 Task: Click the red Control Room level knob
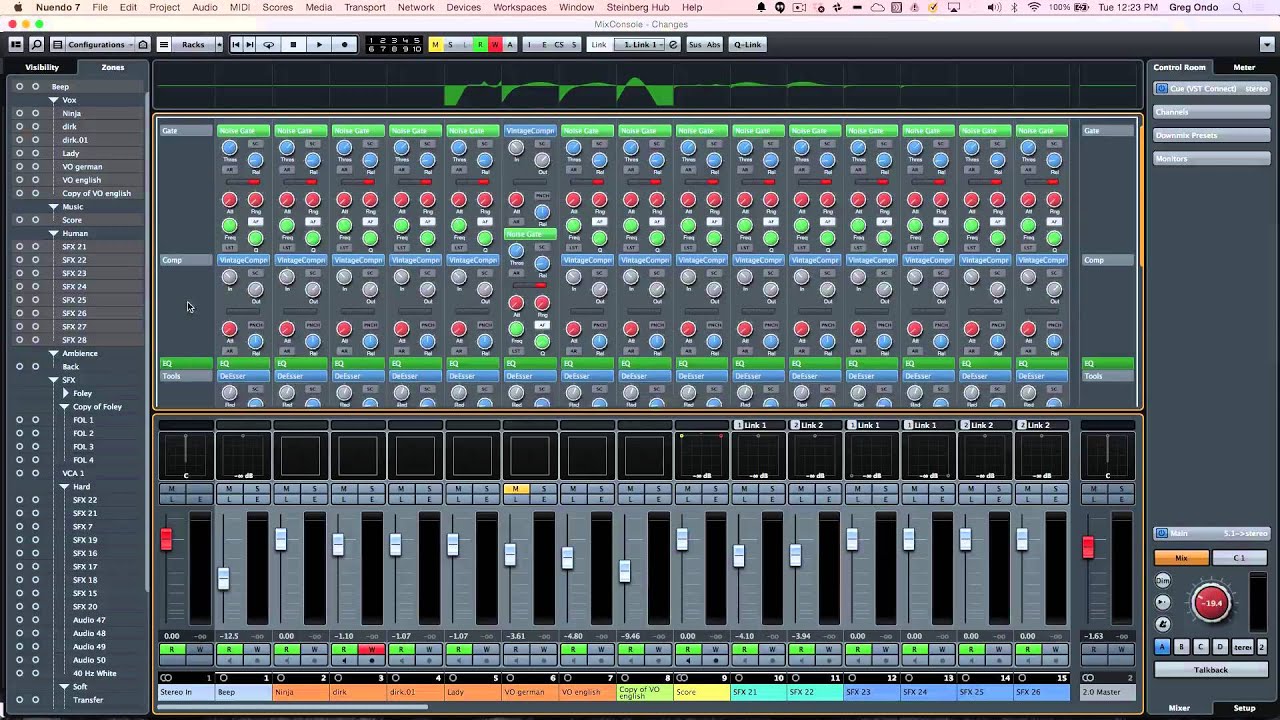pos(1212,602)
